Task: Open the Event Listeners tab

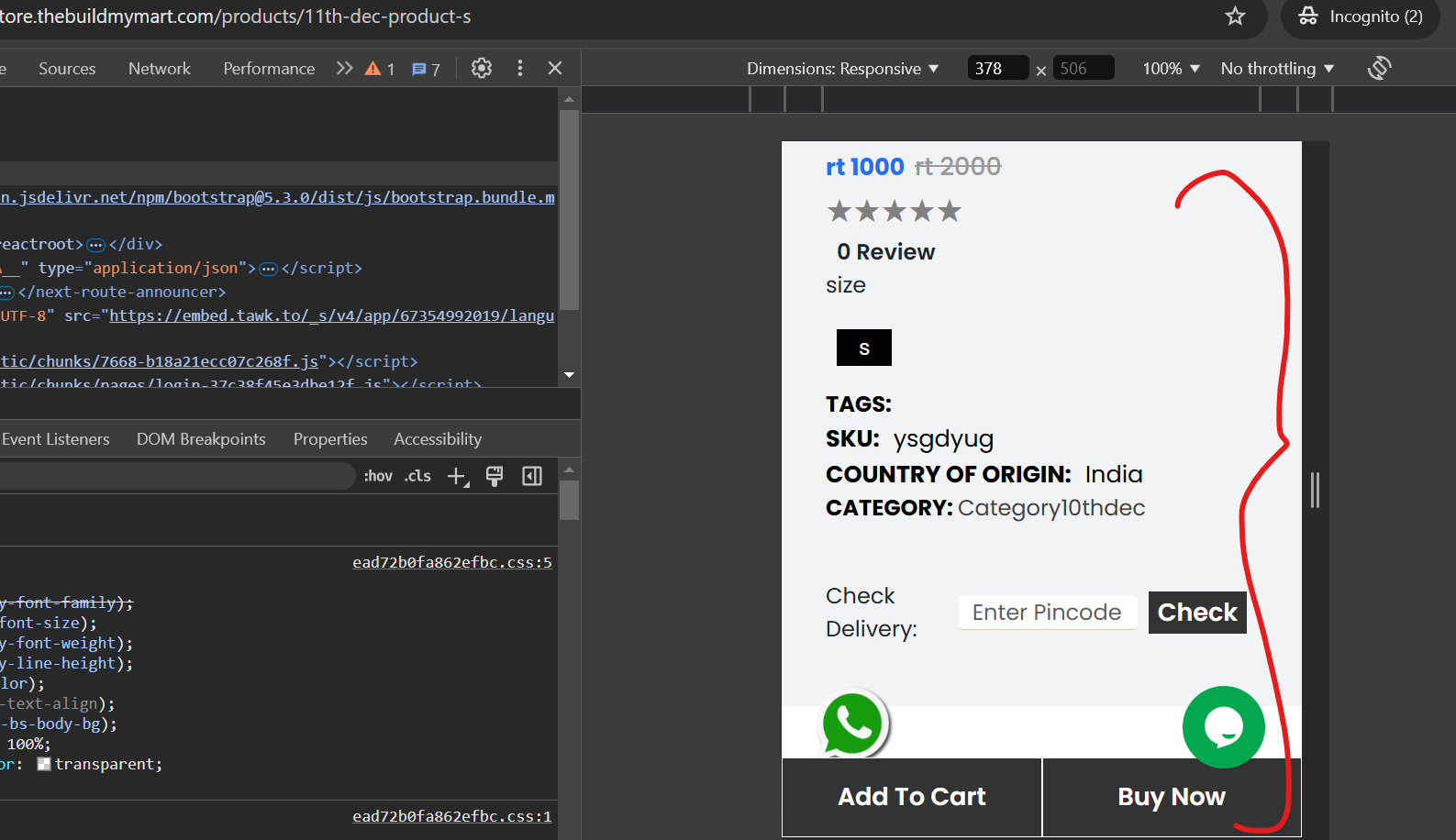Action: coord(55,439)
